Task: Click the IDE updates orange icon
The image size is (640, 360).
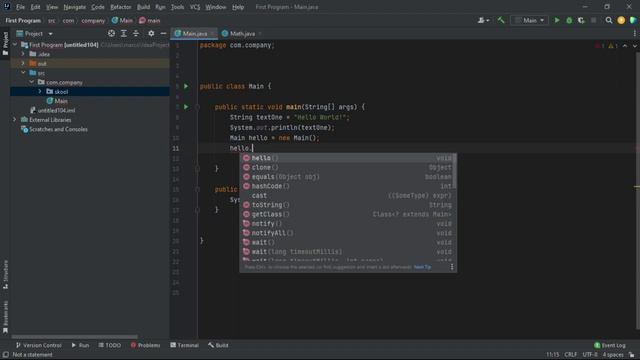Action: coord(621,20)
